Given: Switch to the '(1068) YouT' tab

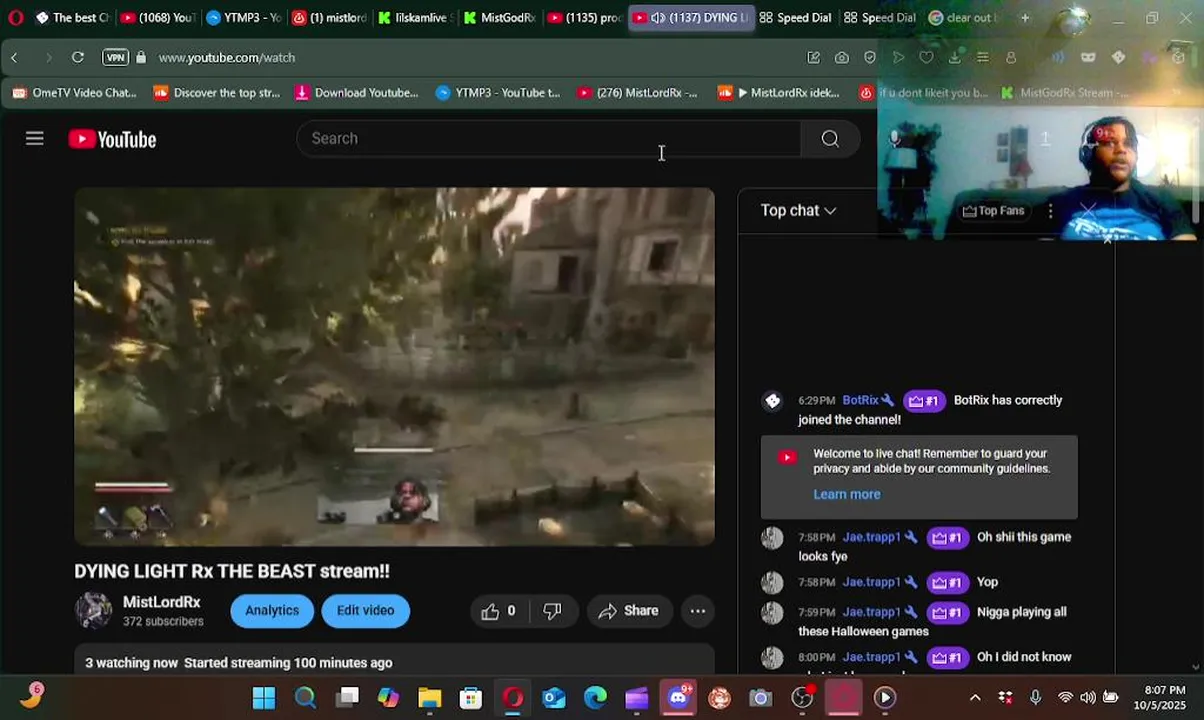Looking at the screenshot, I should coord(158,18).
